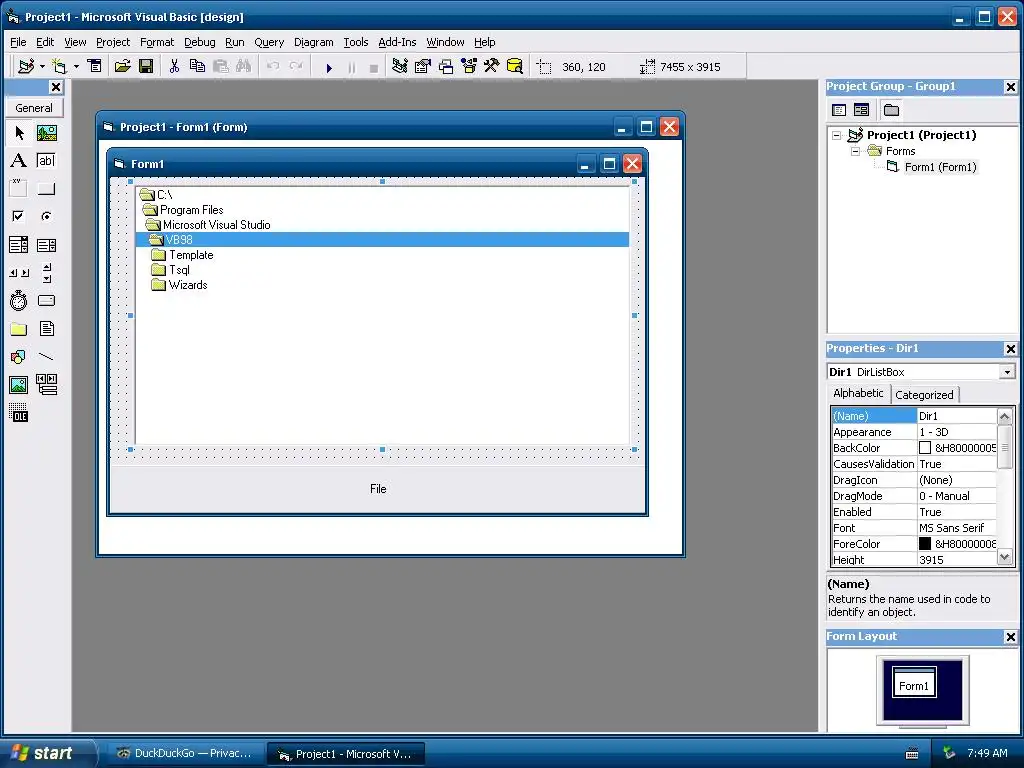Open the Diagram menu

pos(313,42)
